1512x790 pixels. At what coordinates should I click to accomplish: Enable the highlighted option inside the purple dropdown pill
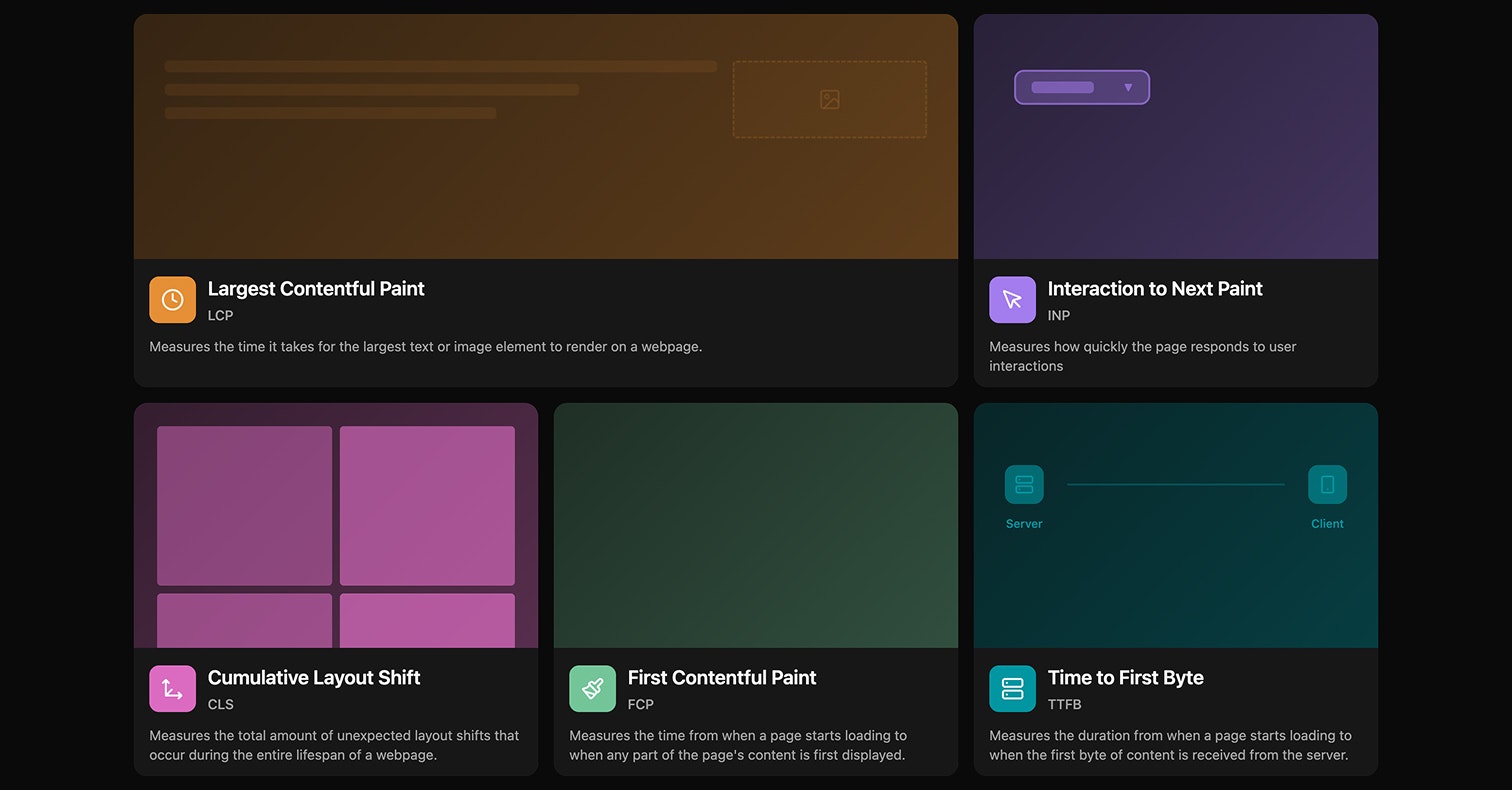[x=1062, y=87]
